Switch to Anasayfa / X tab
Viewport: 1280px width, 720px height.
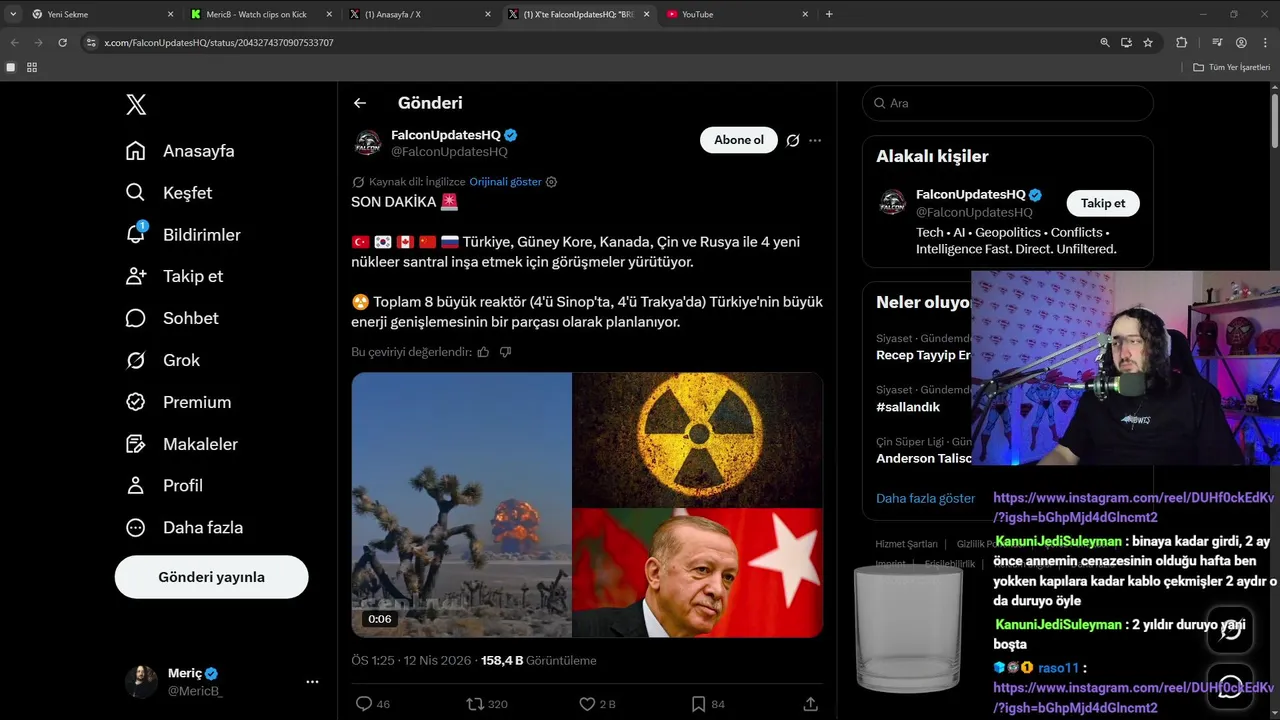(420, 14)
